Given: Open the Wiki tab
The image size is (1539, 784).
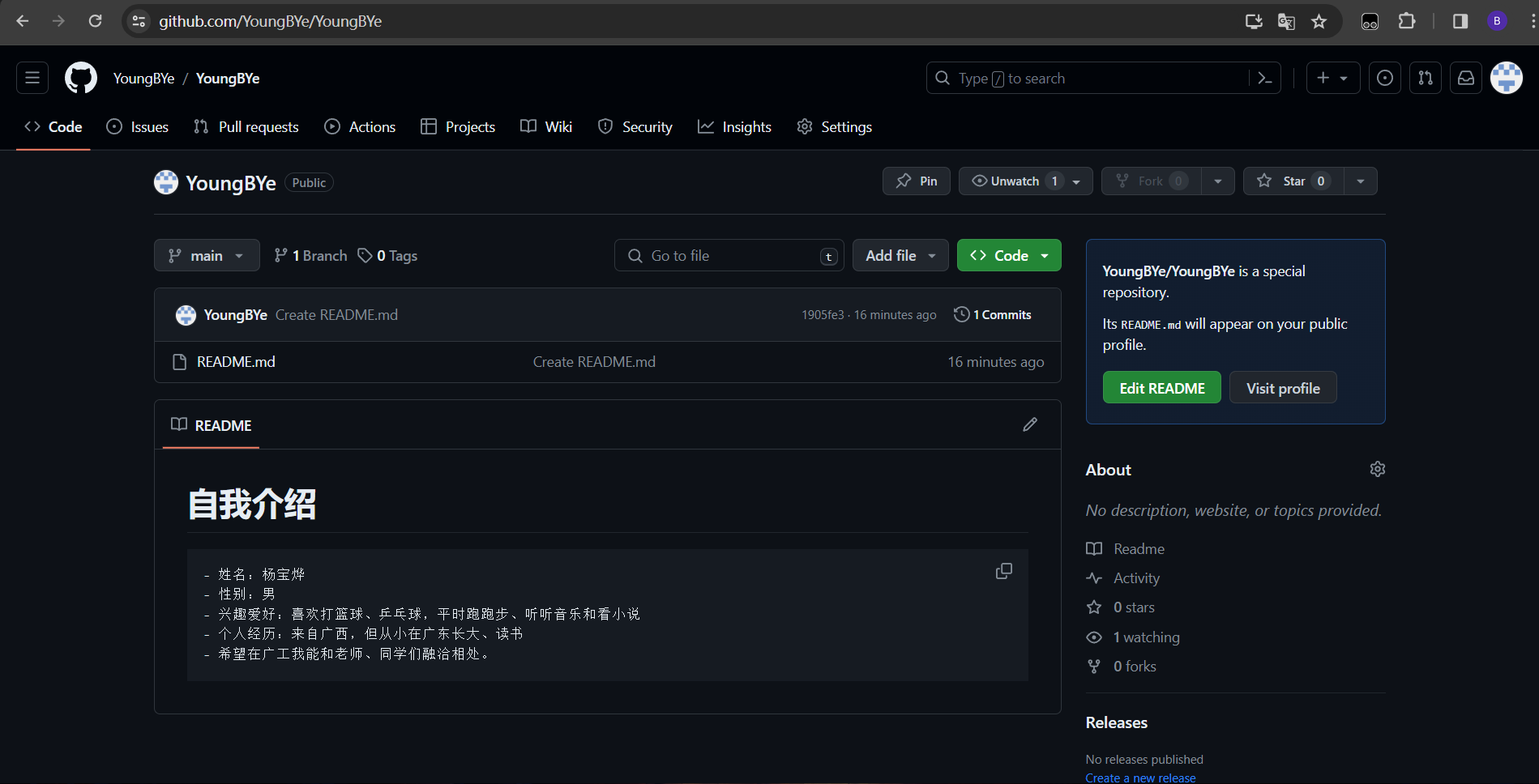Looking at the screenshot, I should 546,126.
